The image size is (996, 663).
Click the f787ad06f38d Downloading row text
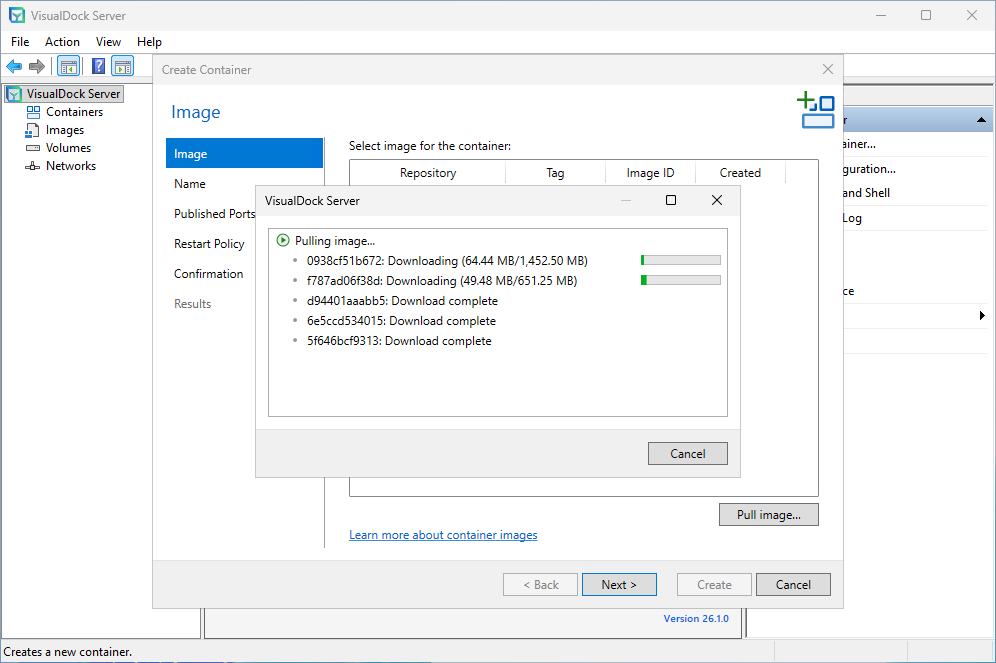click(442, 281)
